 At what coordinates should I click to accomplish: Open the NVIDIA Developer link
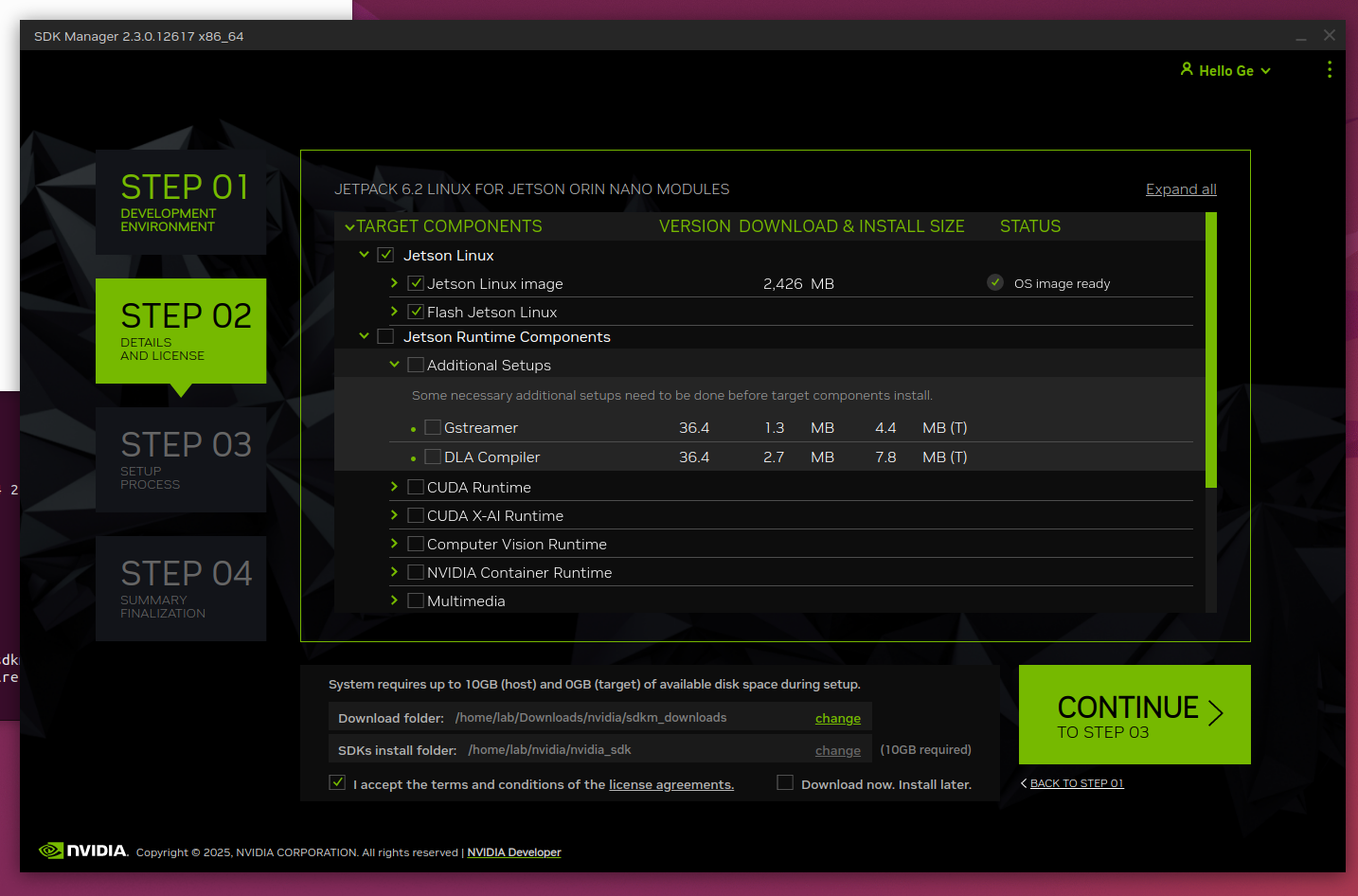pos(514,852)
